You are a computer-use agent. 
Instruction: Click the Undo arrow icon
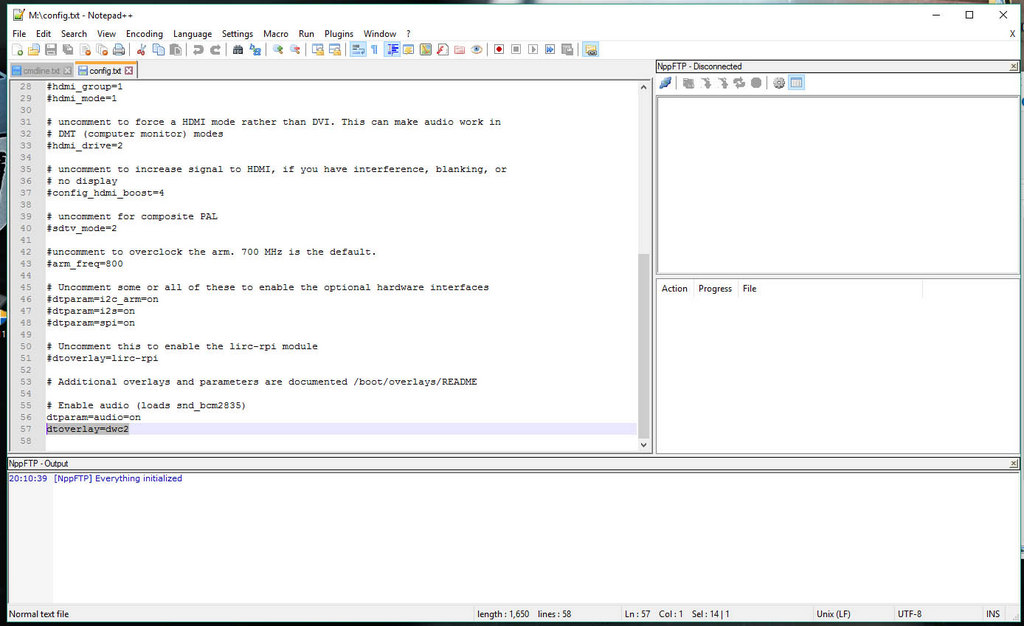[198, 49]
